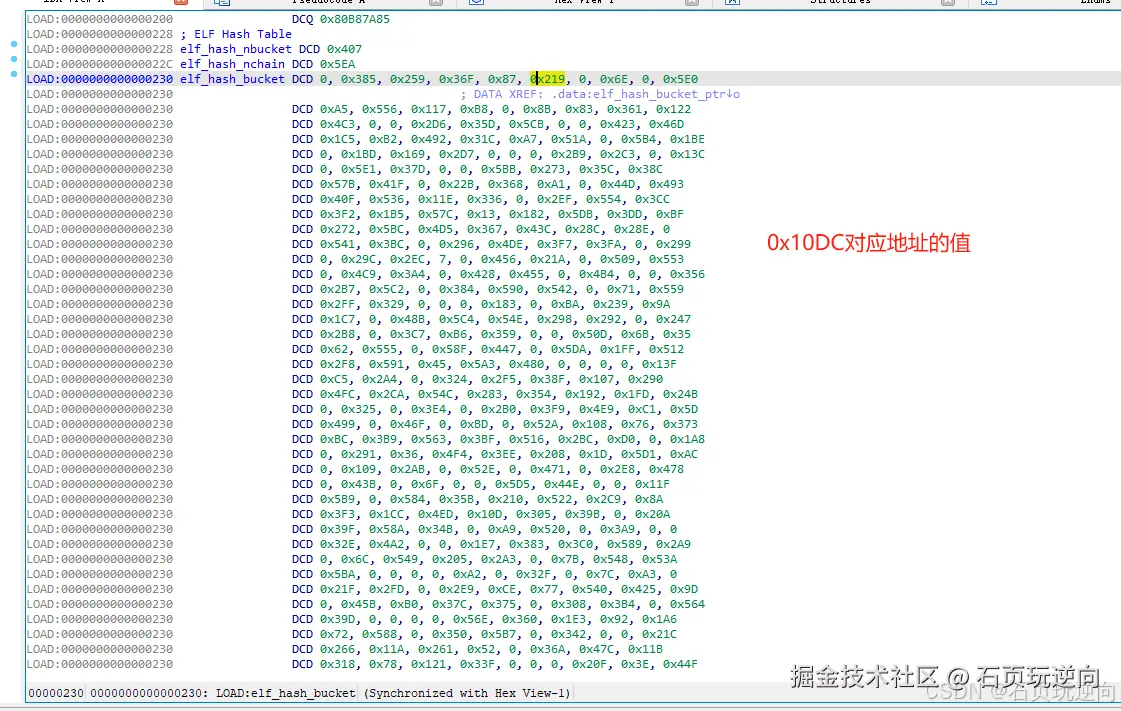Screen dimensions: 1121x711
Task: Click status bar offset 00000230
Action: tap(56, 693)
